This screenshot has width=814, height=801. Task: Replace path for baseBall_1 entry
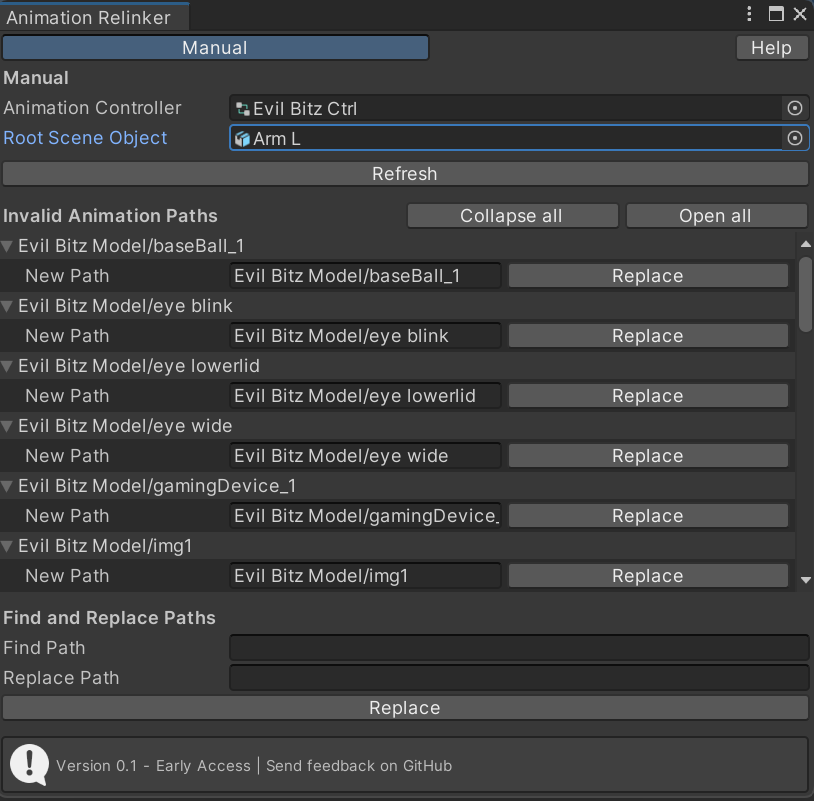648,276
